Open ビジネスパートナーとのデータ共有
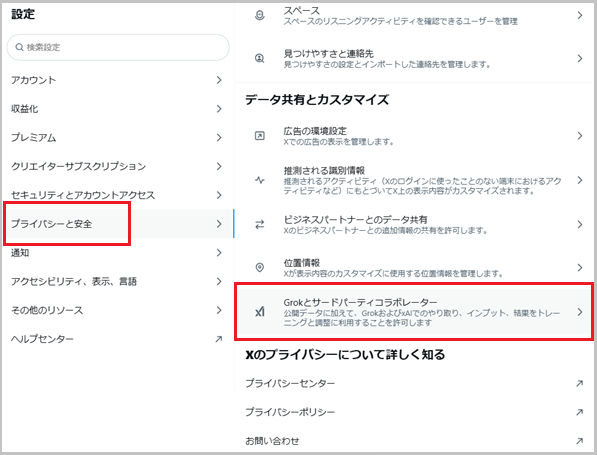The width and height of the screenshot is (597, 455). click(415, 225)
